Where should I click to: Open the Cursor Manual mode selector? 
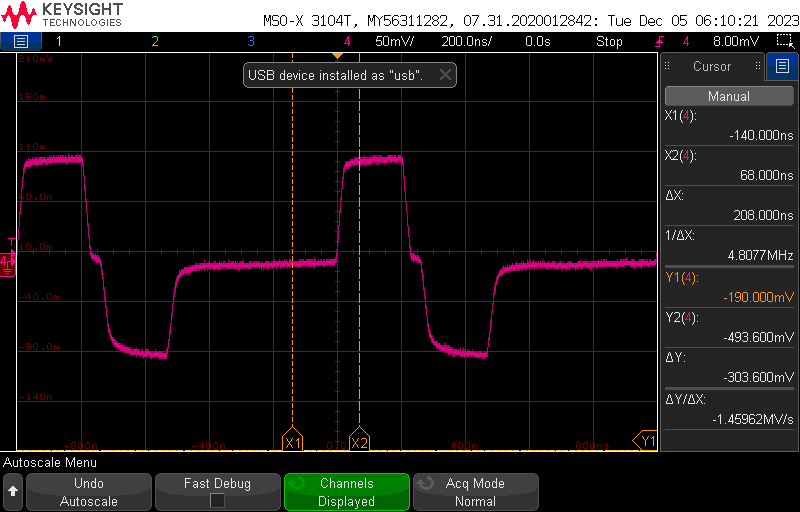(728, 97)
